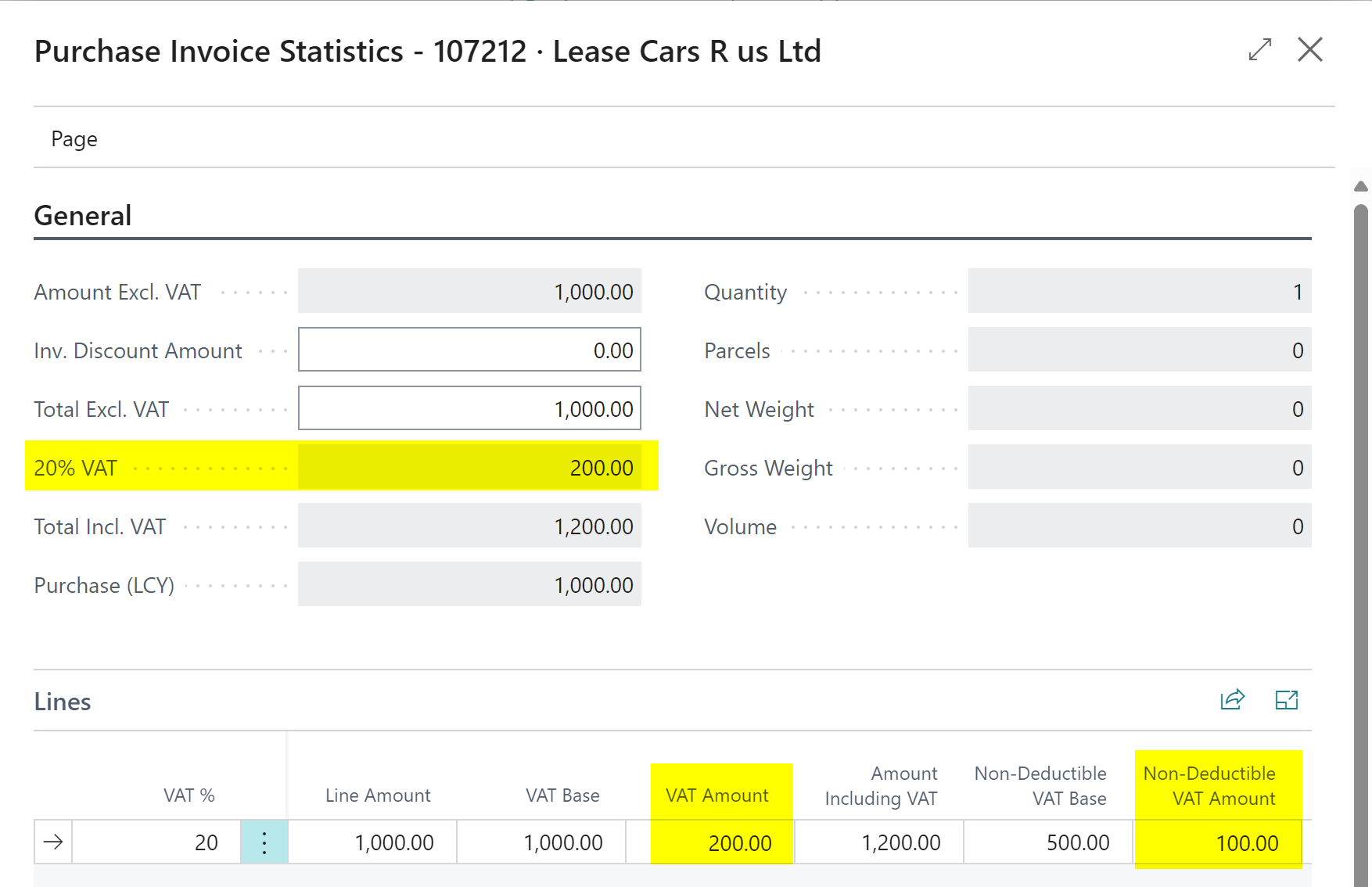Click the VAT % cell showing 20
1372x887 pixels.
click(x=156, y=842)
